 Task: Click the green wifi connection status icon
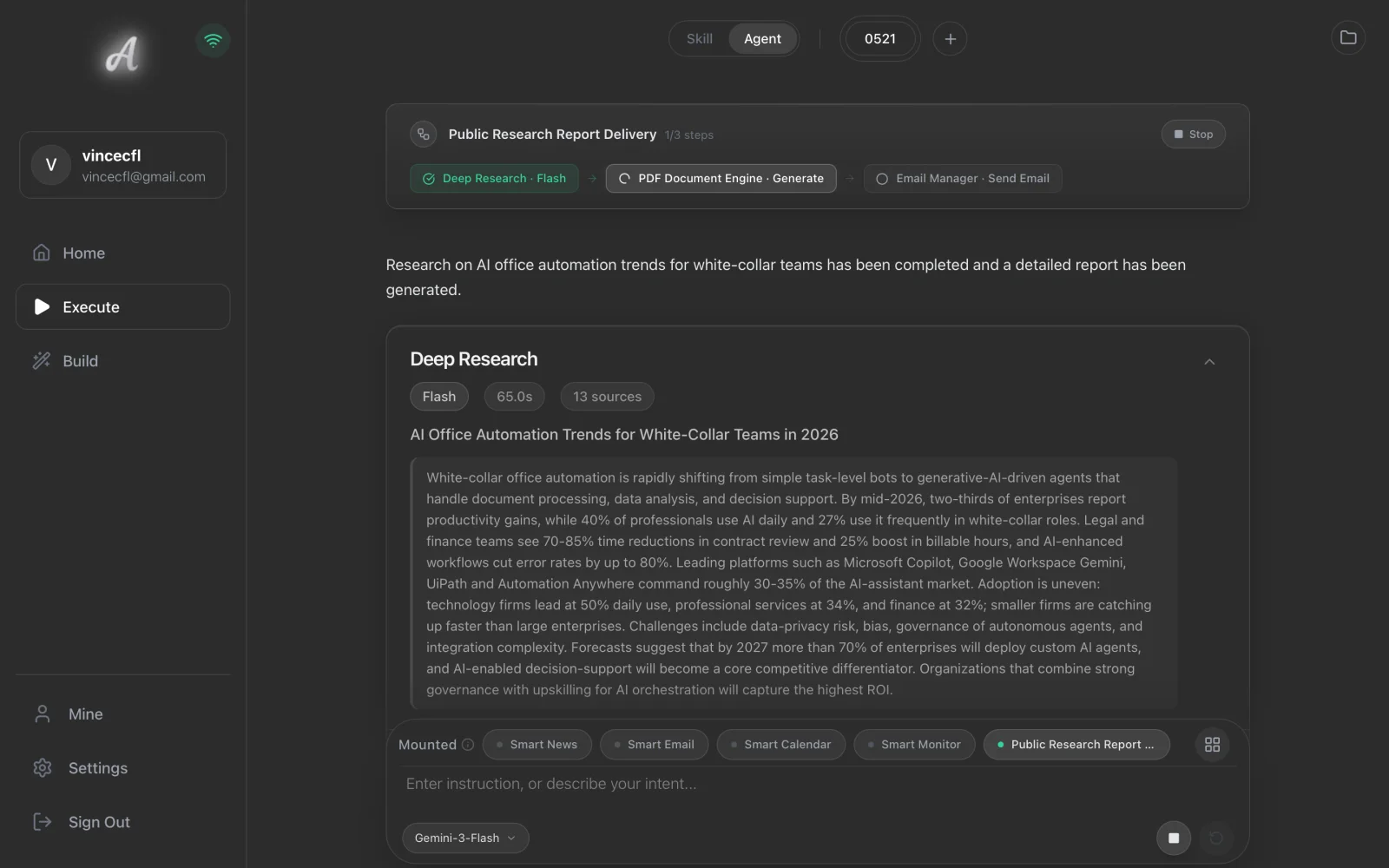[213, 40]
